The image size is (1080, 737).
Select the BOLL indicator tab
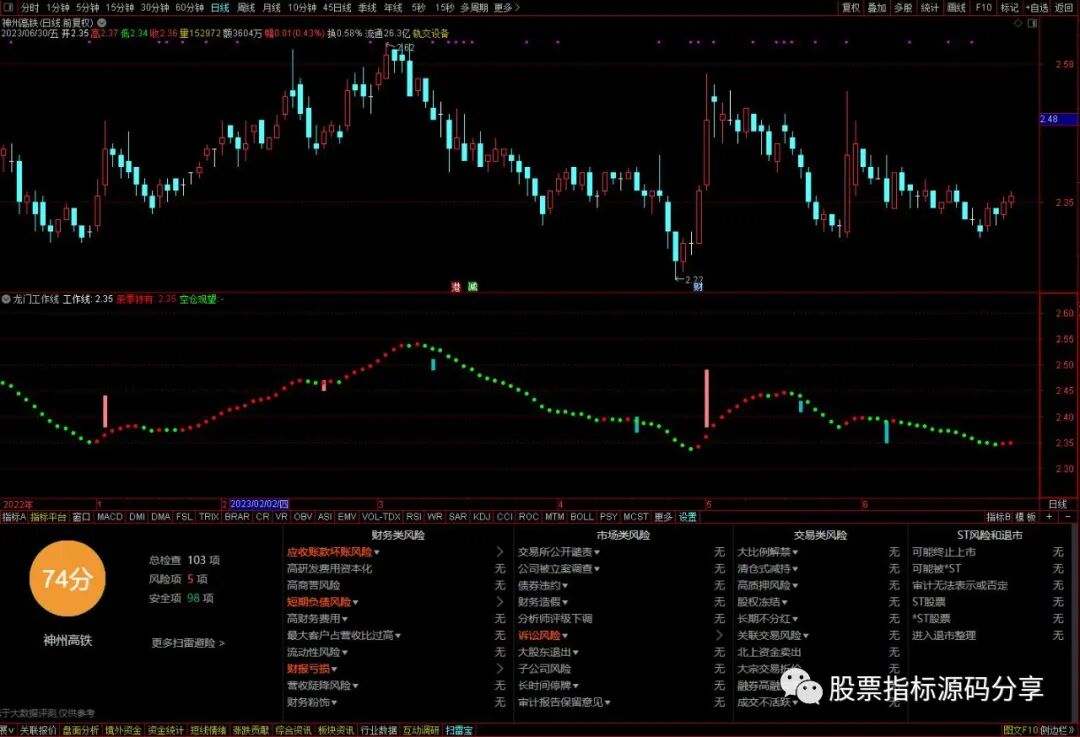582,517
